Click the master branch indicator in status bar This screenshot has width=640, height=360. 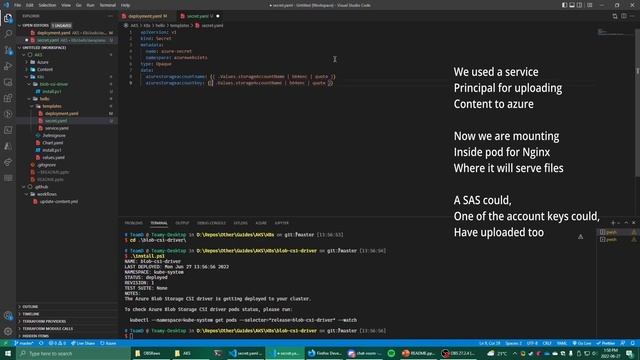pos(24,343)
